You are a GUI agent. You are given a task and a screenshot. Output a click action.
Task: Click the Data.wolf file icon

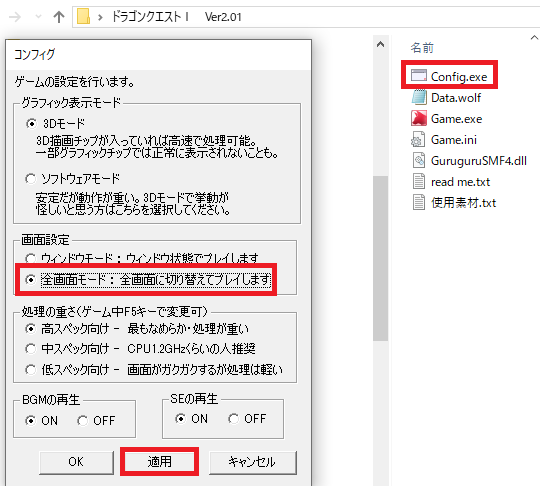419,97
